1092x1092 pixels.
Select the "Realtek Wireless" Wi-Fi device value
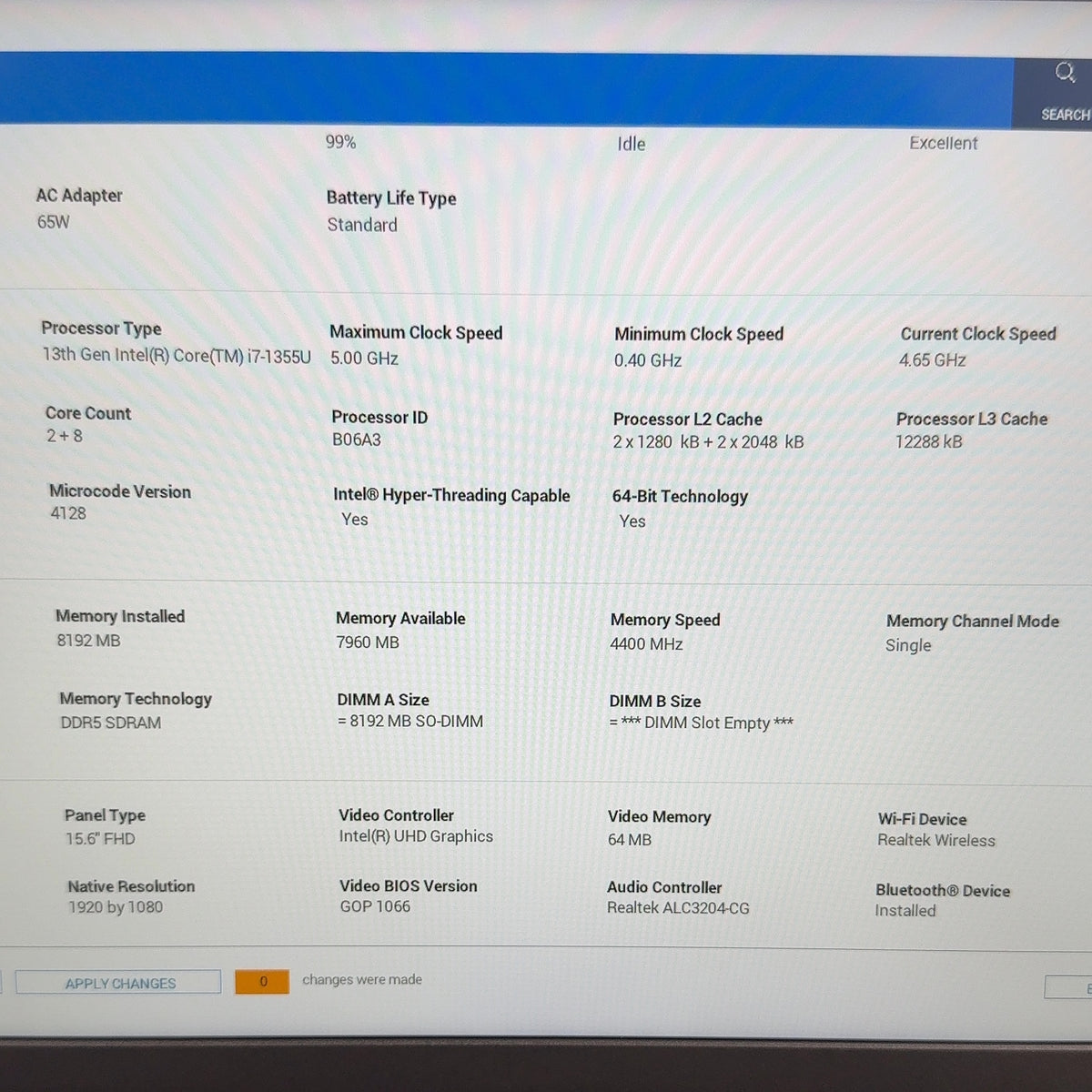[936, 841]
